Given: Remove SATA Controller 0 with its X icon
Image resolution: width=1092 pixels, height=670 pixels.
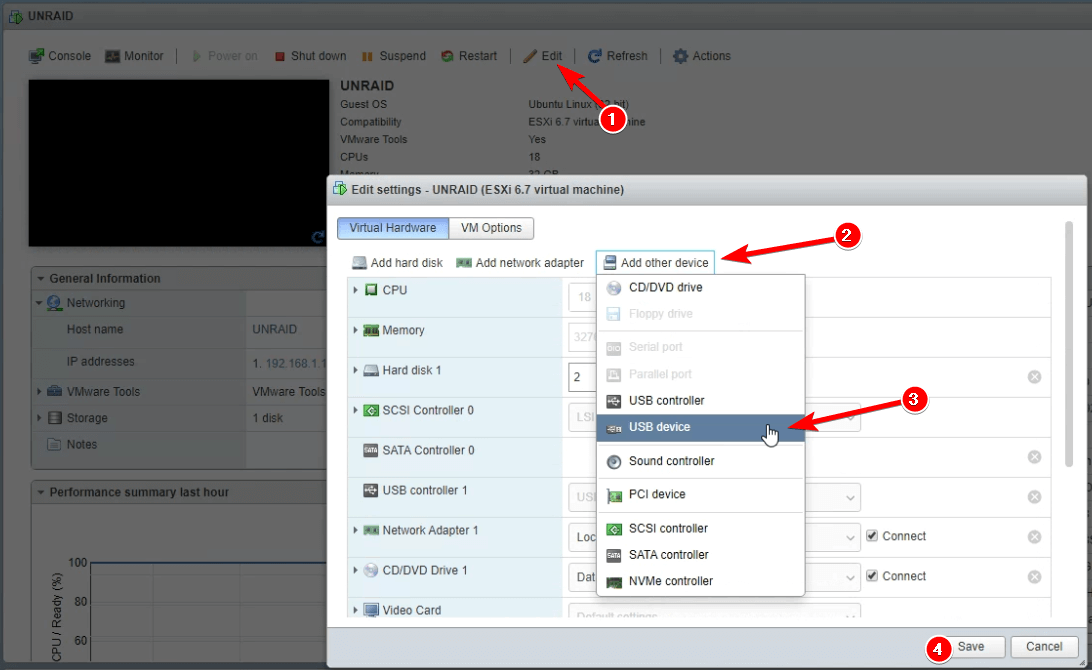Looking at the screenshot, I should tap(1035, 457).
